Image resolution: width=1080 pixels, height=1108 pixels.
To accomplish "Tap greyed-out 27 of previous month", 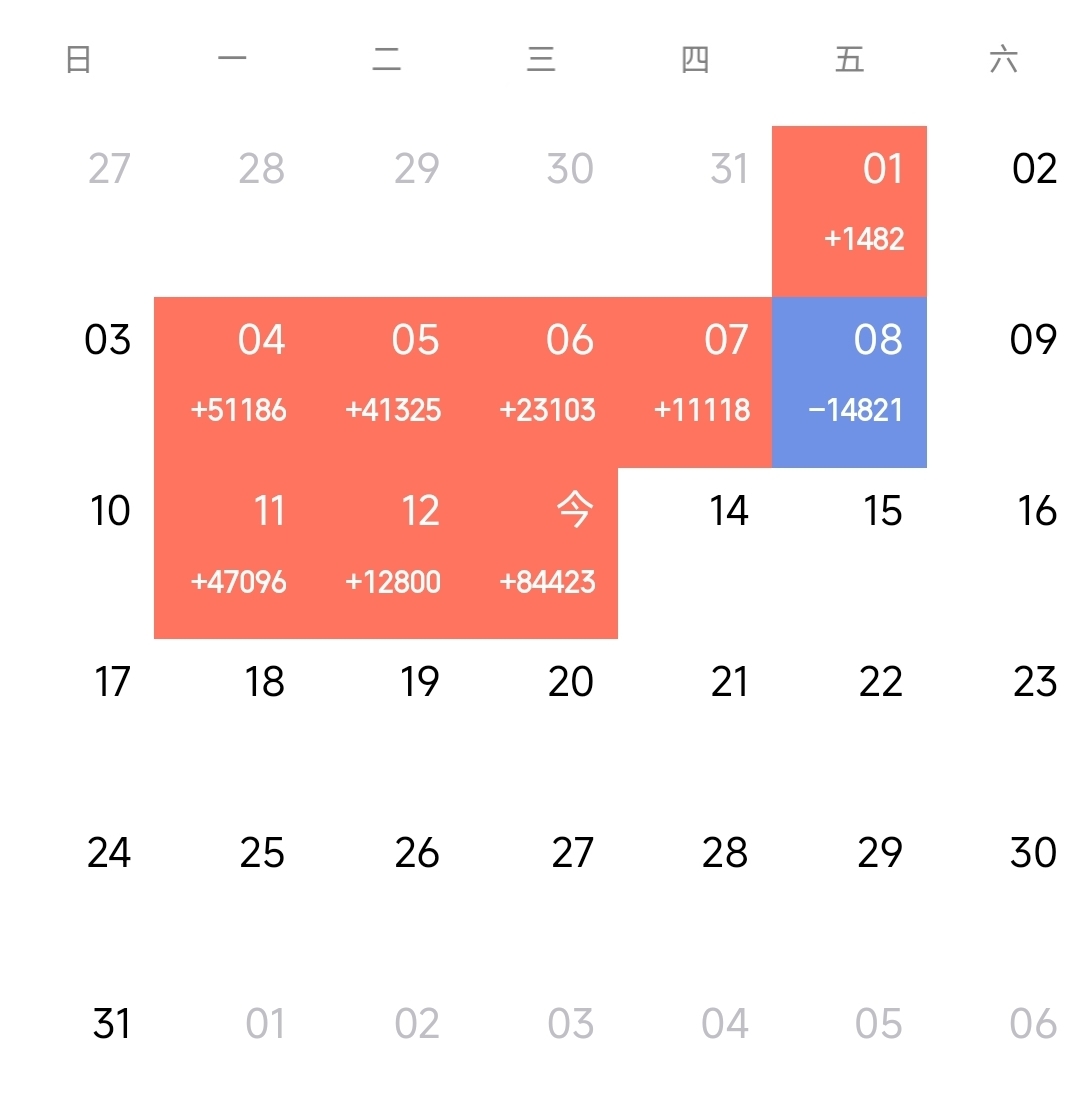I will coord(108,169).
